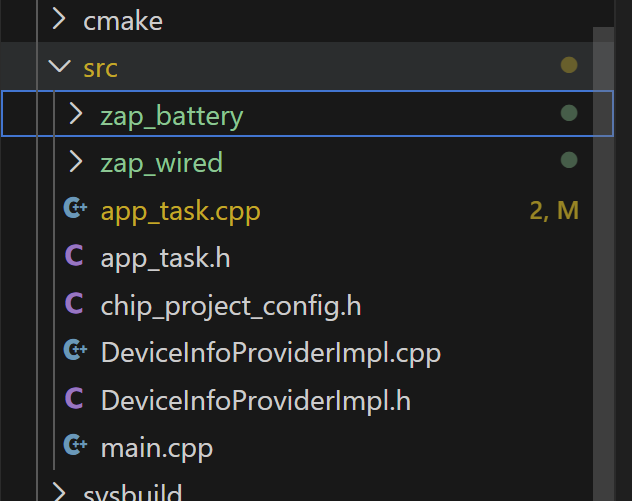This screenshot has height=501, width=632.
Task: Click the green status dot on zap_wired
Action: [x=569, y=161]
